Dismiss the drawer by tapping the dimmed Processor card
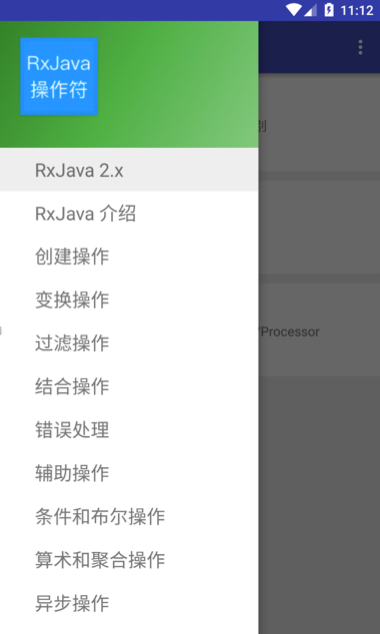The image size is (380, 634). coord(319,330)
